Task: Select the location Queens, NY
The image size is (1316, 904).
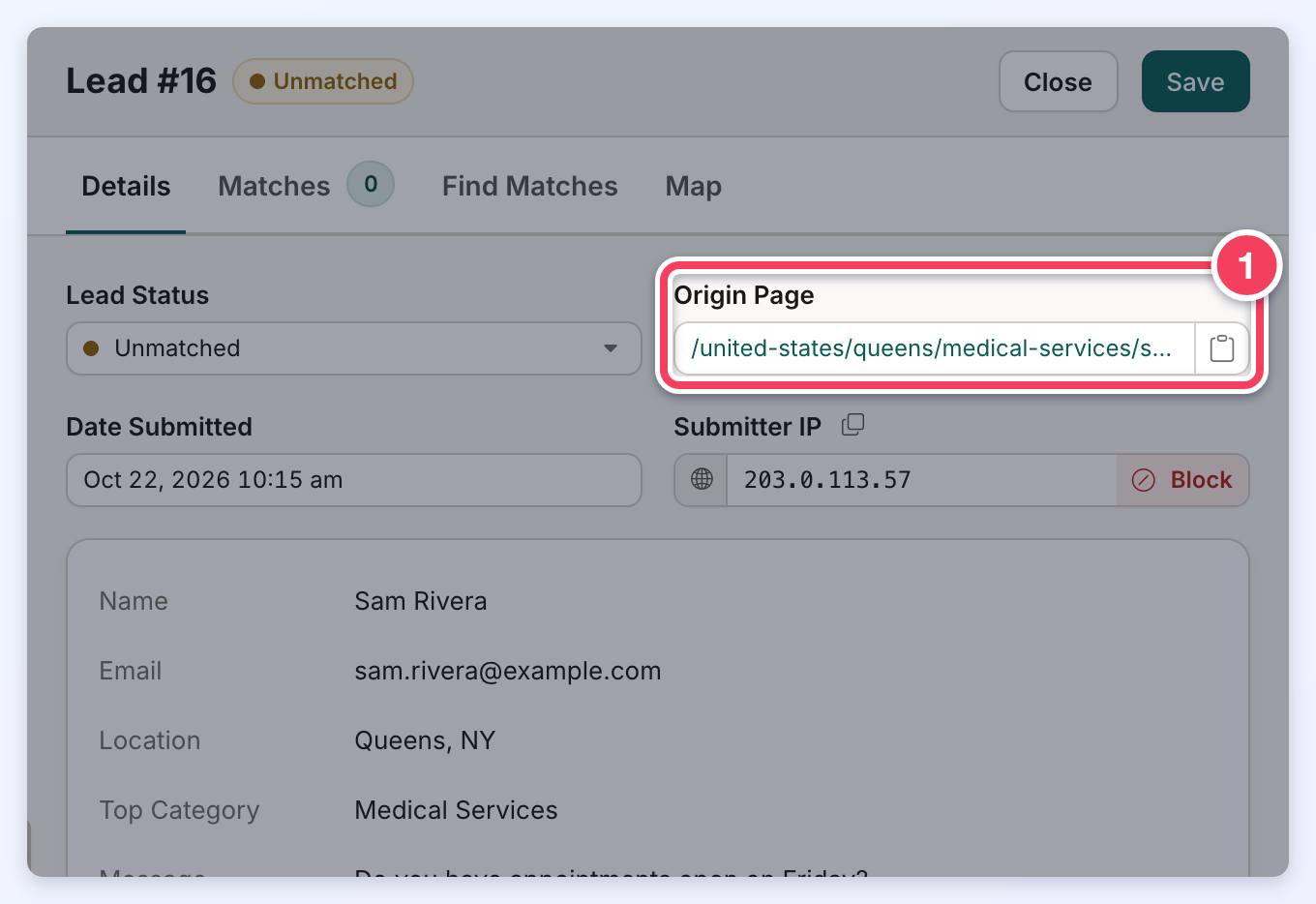Action: 425,740
